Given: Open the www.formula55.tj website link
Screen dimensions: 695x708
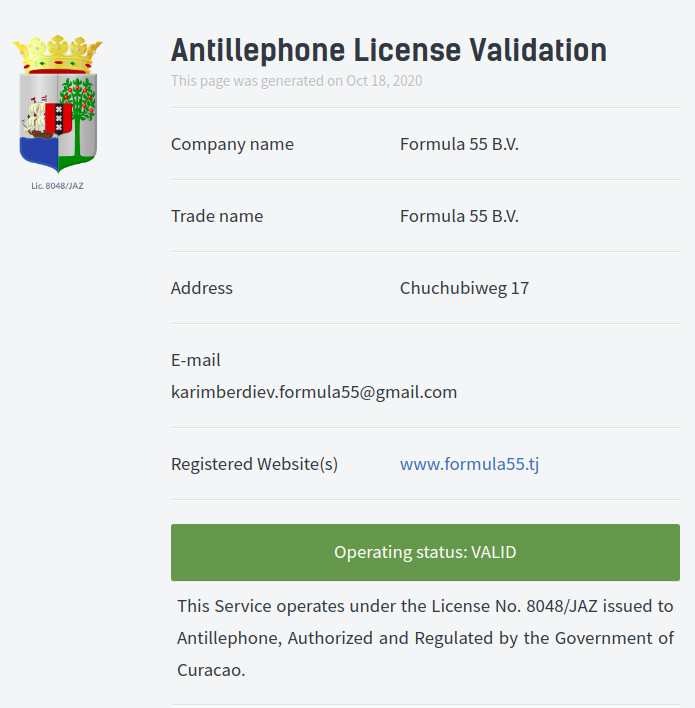Looking at the screenshot, I should coord(469,464).
